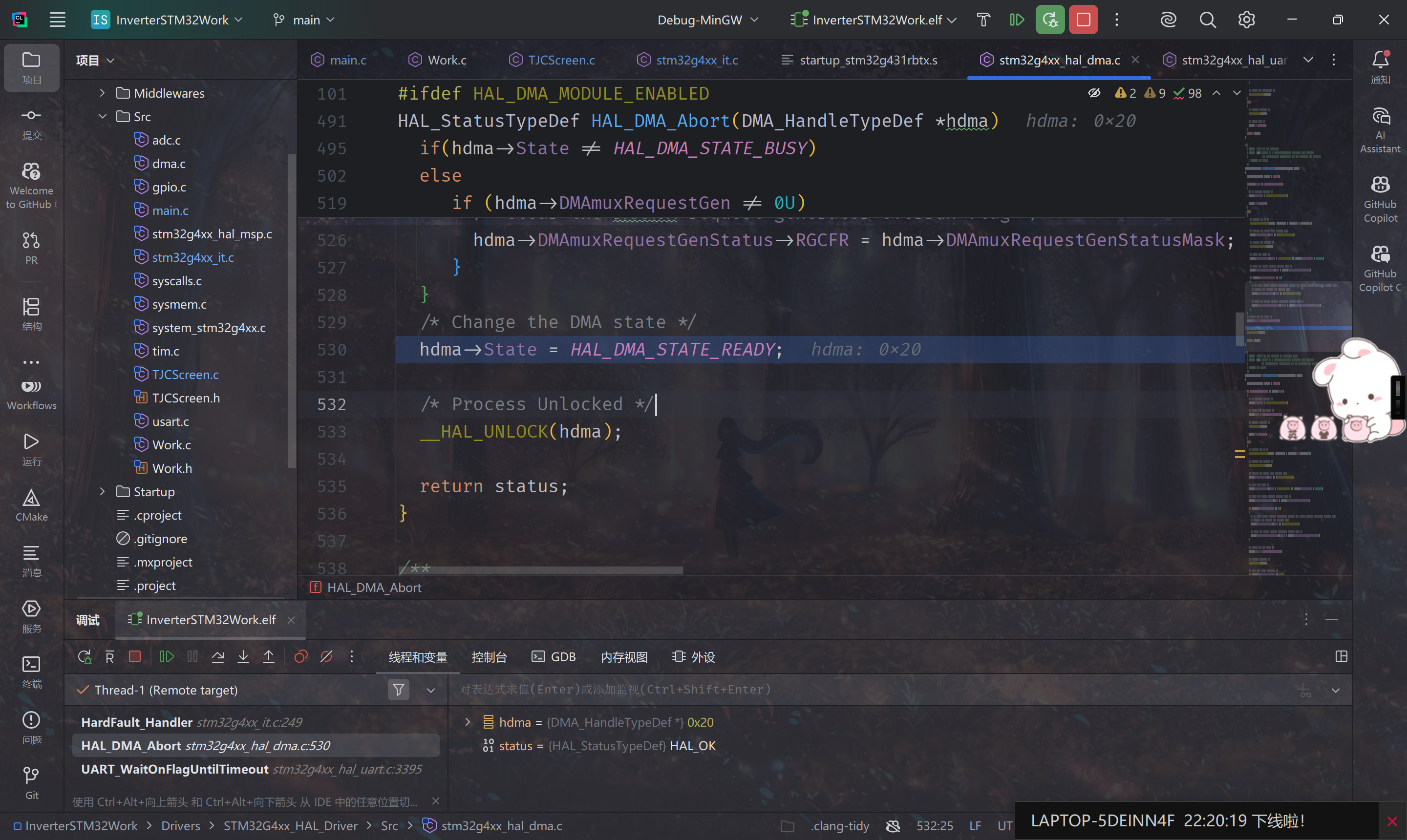
Task: Click Drivers in the breadcrumb bar
Action: (180, 825)
